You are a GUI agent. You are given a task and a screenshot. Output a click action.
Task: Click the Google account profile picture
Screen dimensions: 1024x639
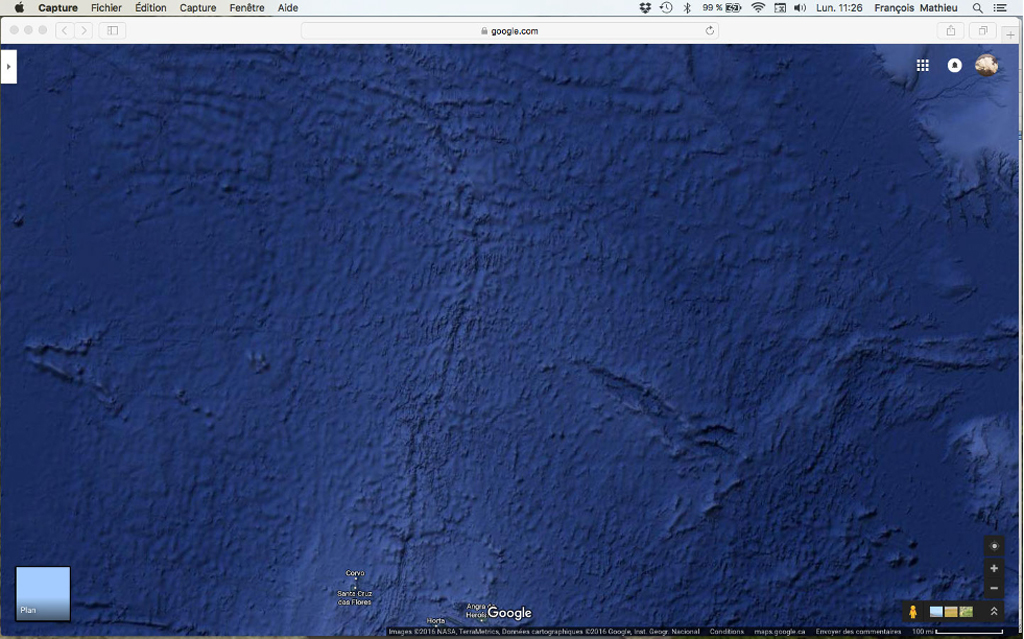(986, 66)
